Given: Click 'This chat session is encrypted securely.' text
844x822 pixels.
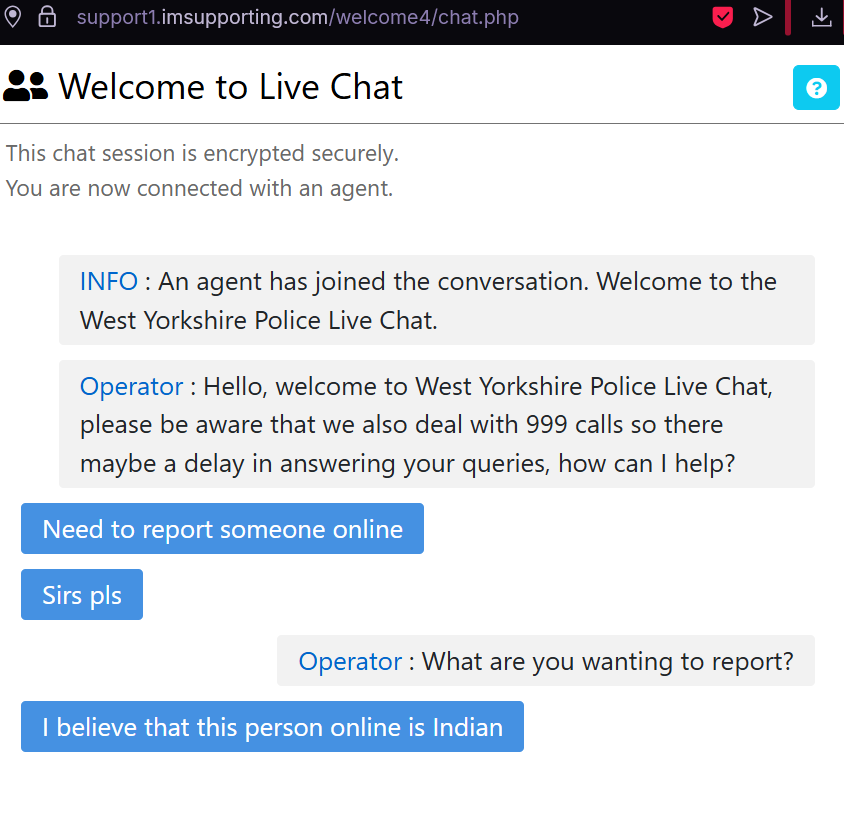Looking at the screenshot, I should [x=202, y=153].
